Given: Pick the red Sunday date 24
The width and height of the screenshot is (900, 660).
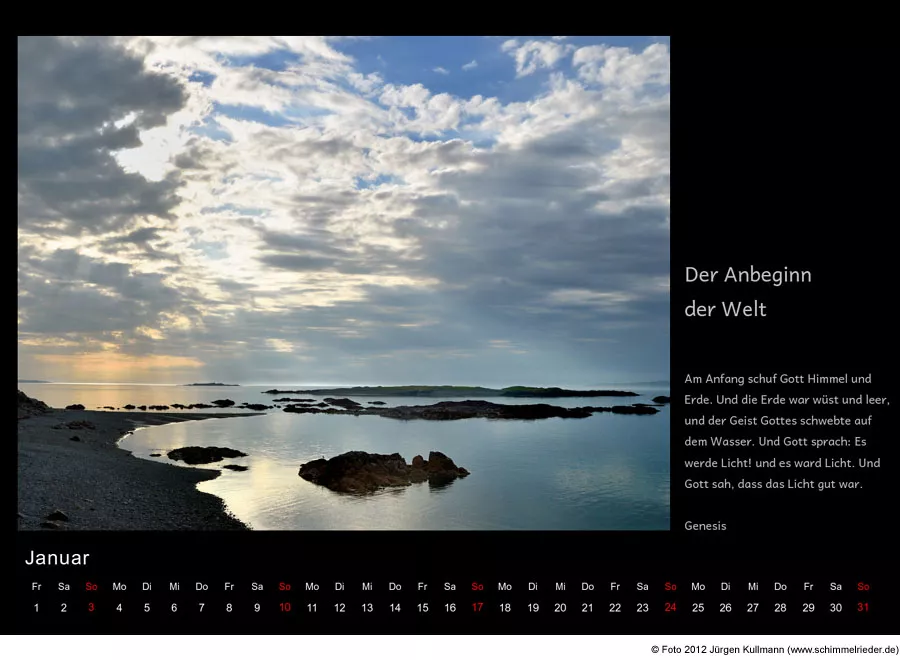Looking at the screenshot, I should 670,607.
